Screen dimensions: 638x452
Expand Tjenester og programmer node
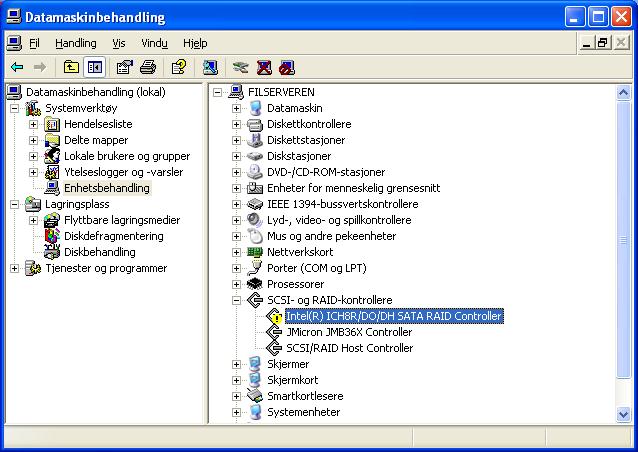(x=14, y=269)
